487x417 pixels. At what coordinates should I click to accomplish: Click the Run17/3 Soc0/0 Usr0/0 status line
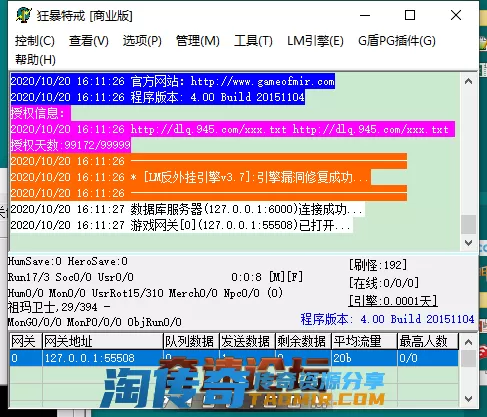tap(71, 277)
